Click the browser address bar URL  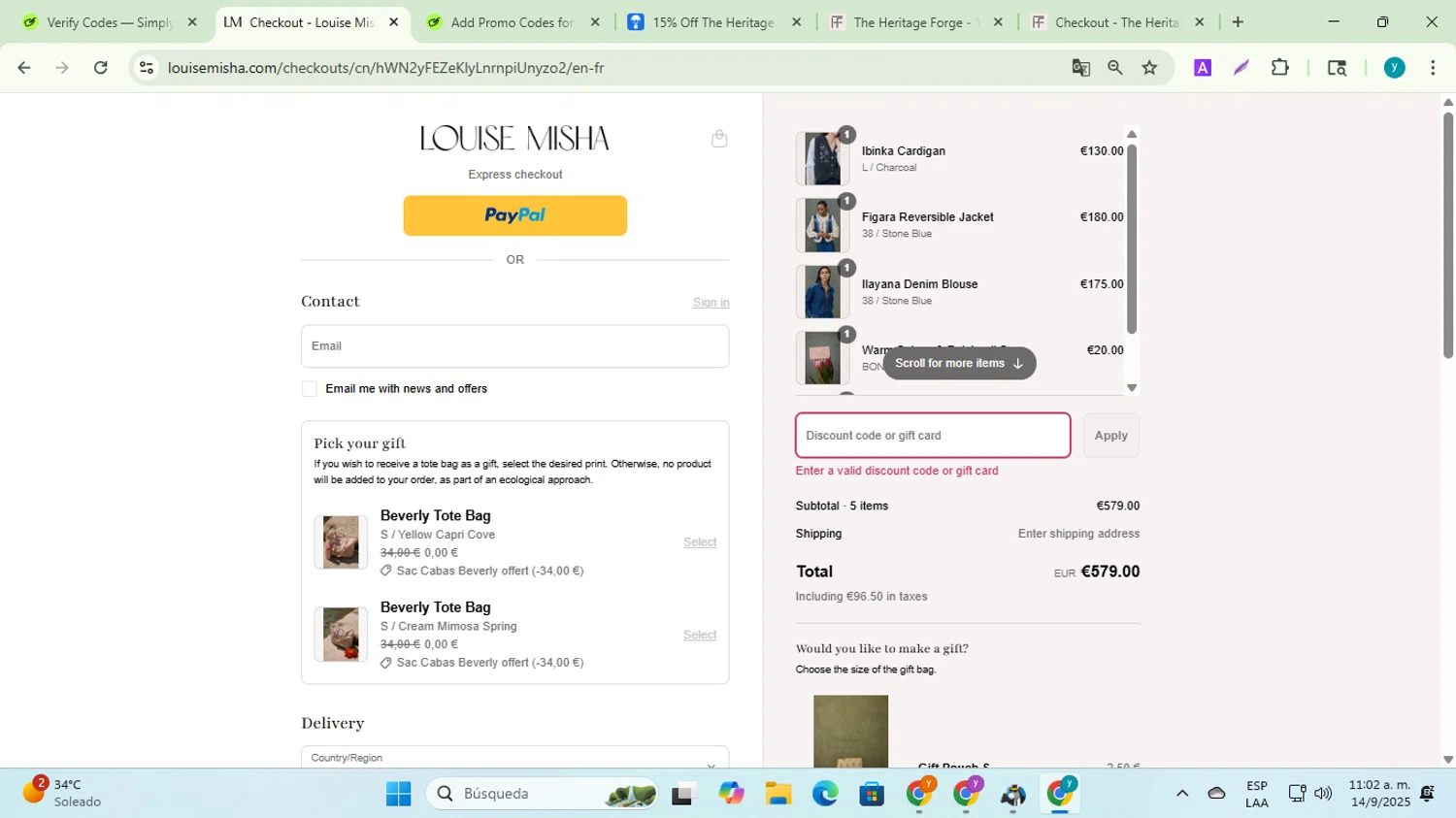pyautogui.click(x=385, y=68)
